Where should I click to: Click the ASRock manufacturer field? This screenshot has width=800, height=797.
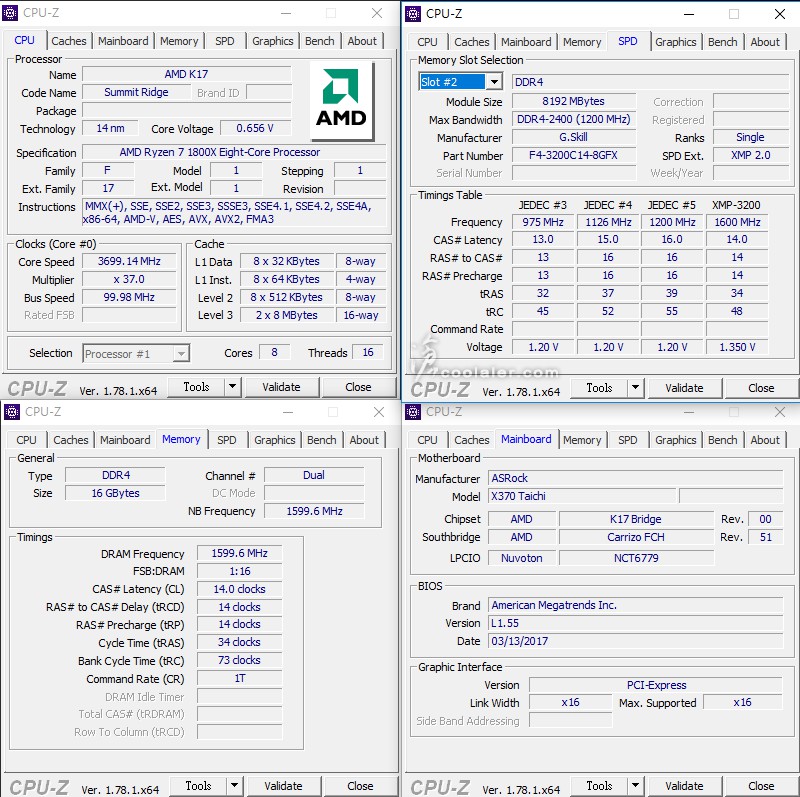(x=635, y=478)
